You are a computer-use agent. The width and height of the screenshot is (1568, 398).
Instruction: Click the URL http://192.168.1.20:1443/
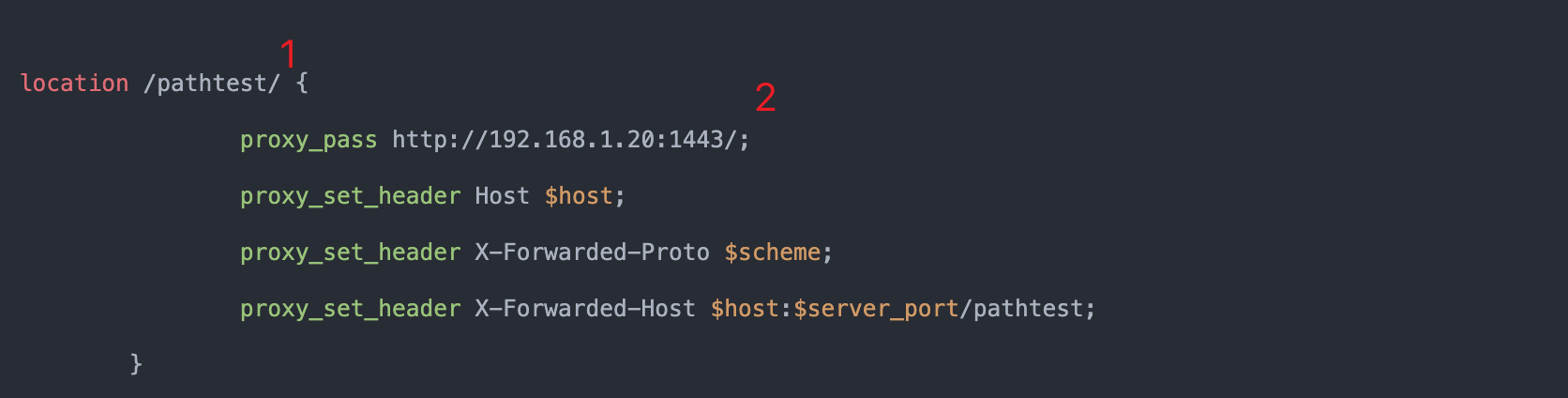coord(565,140)
